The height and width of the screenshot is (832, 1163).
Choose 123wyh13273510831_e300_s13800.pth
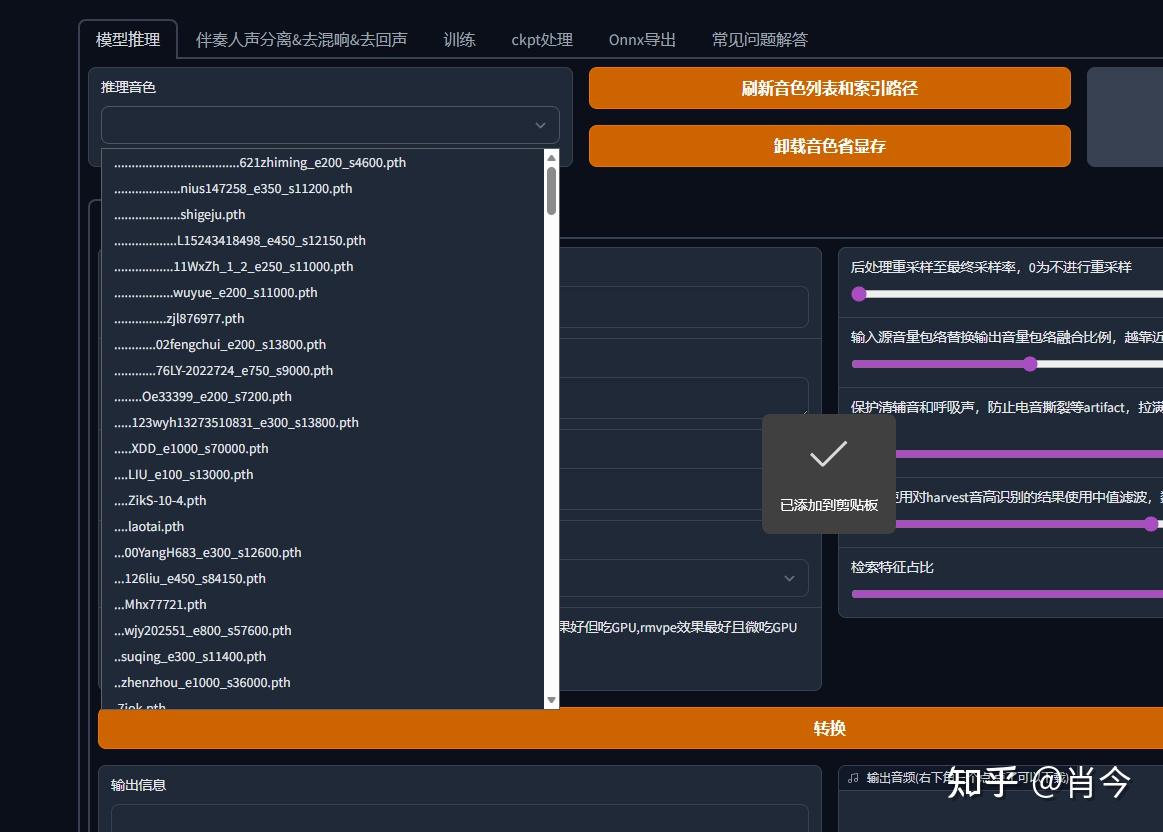tap(323, 422)
